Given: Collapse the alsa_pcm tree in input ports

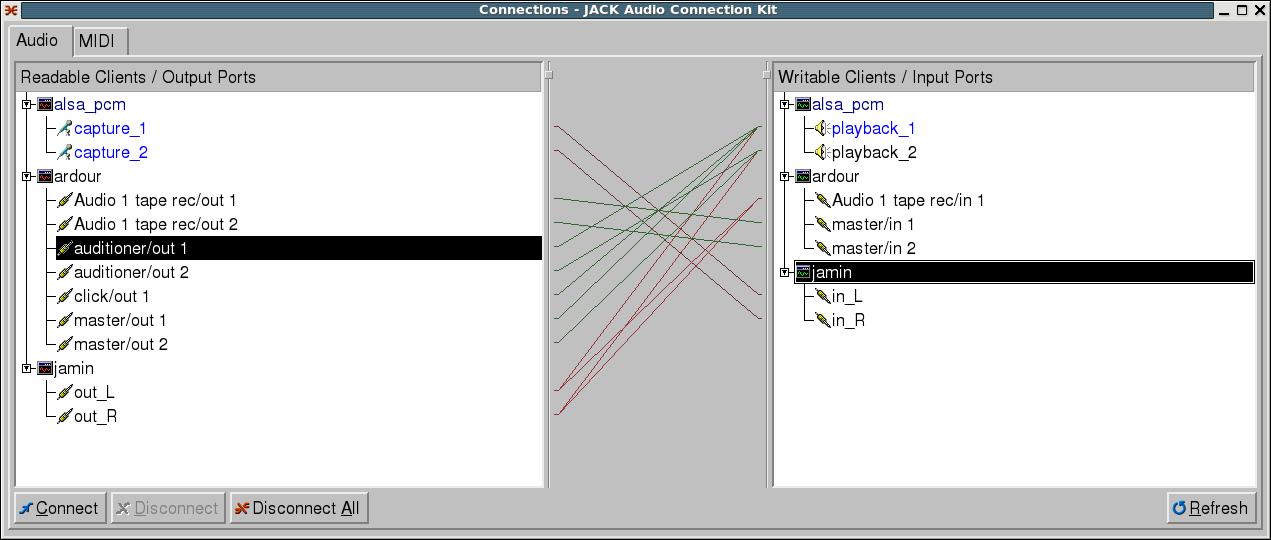Looking at the screenshot, I should 786,104.
